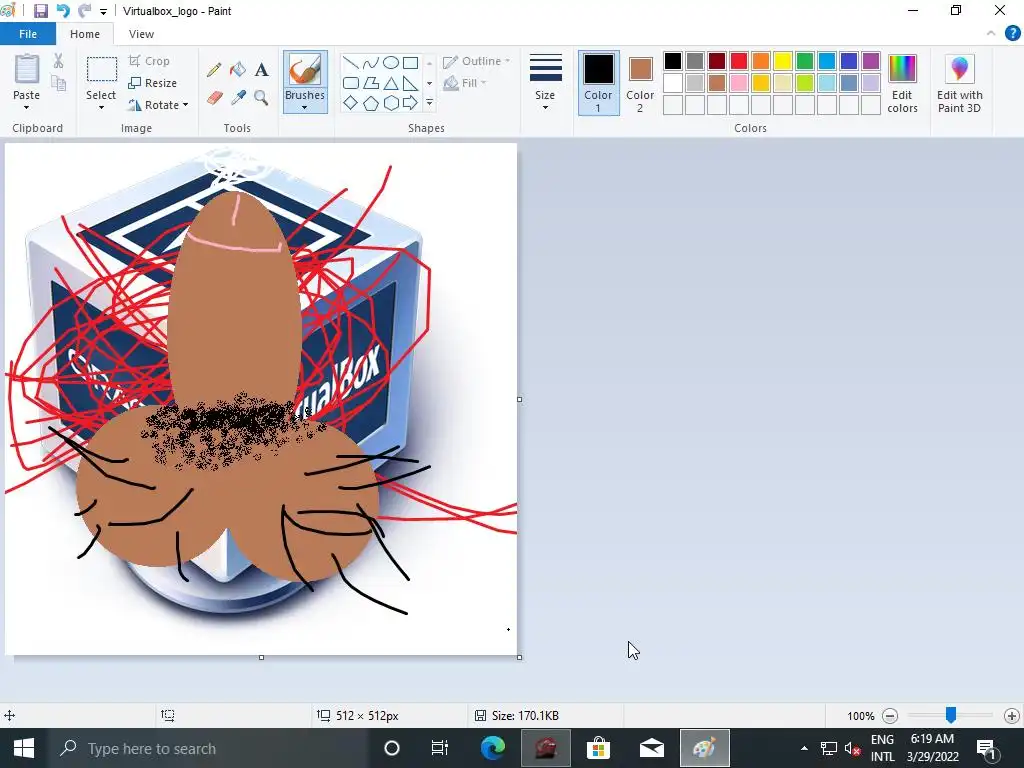Image resolution: width=1024 pixels, height=768 pixels.
Task: Open Paint Help question mark icon
Action: (x=1012, y=33)
